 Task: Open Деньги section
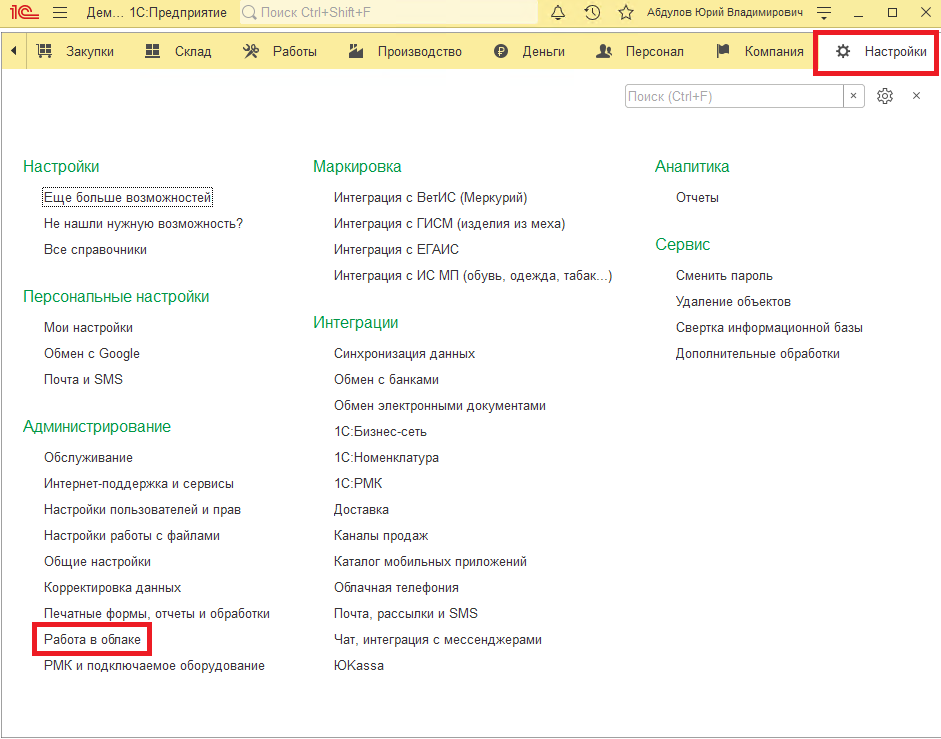tap(544, 52)
